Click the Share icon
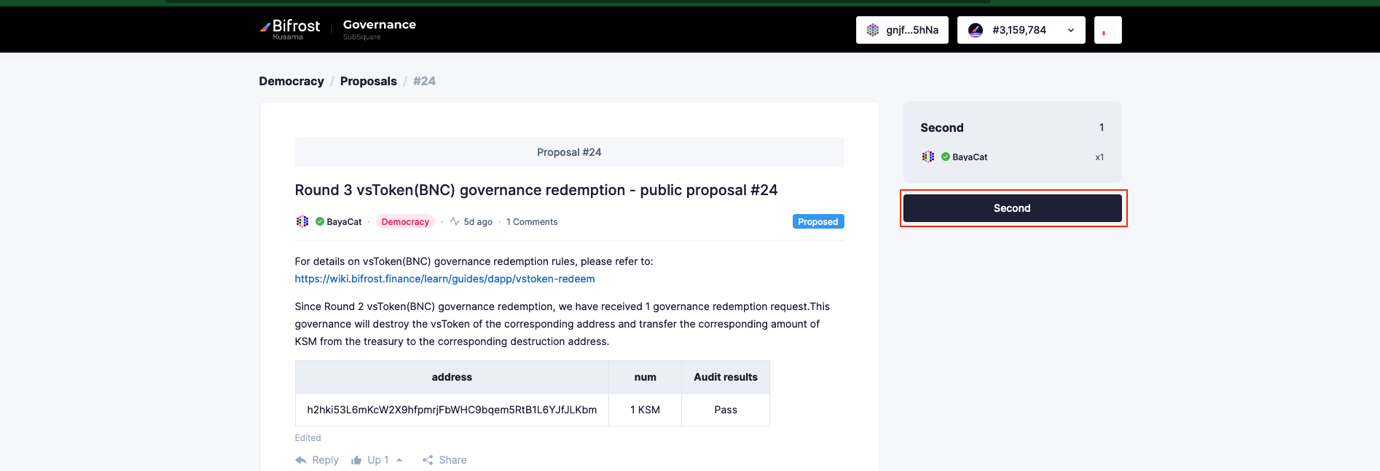Screen dimensions: 1380x471 coord(428,460)
